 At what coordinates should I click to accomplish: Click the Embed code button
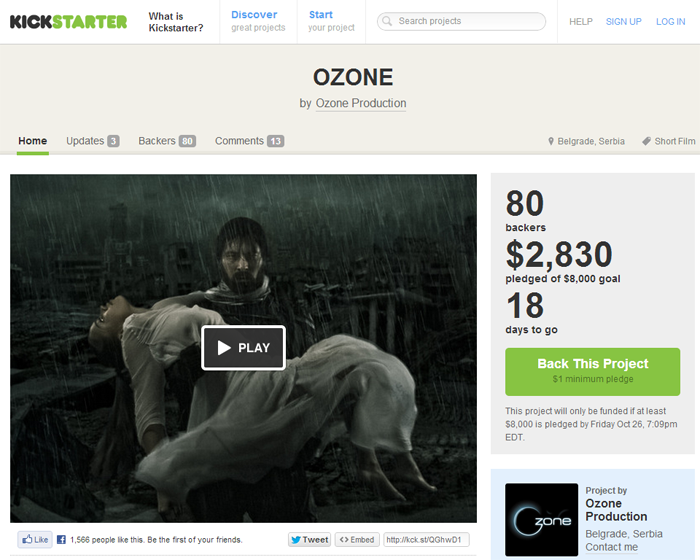tap(357, 539)
